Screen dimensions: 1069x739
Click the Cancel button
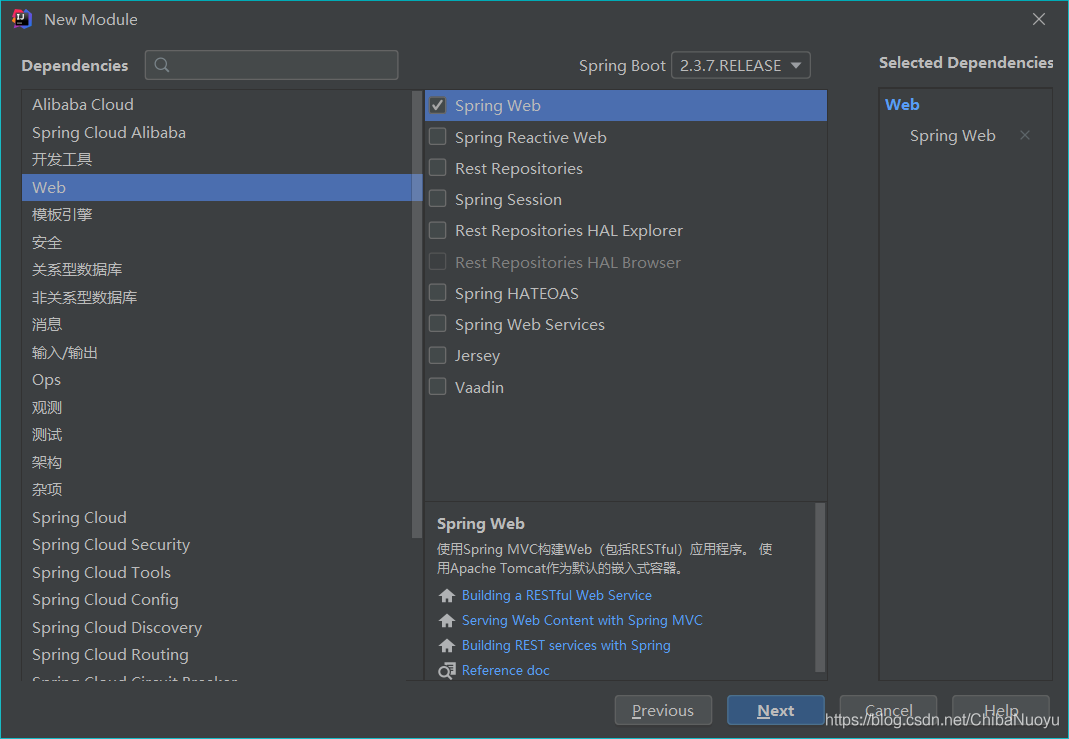[x=888, y=710]
